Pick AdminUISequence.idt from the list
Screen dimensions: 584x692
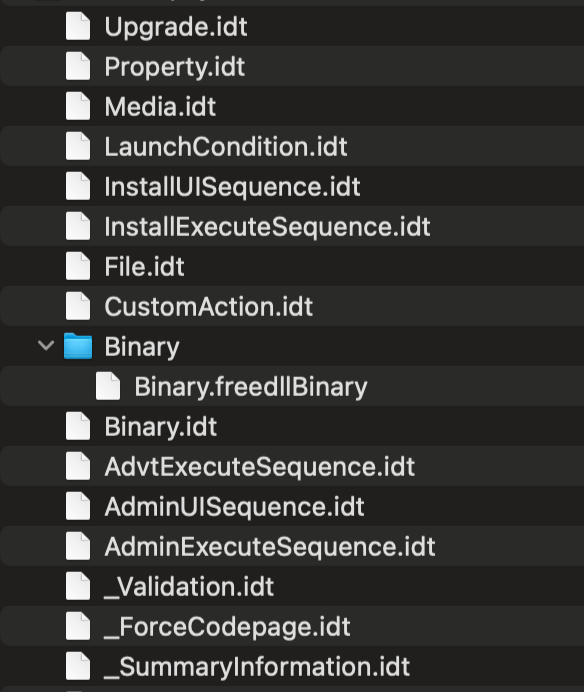[x=234, y=507]
